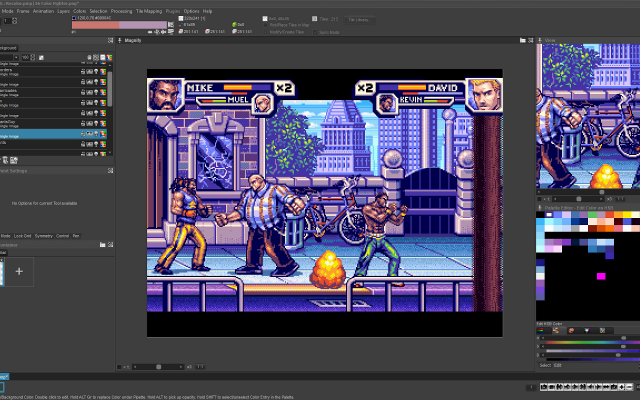Click the hue slider handle
Image resolution: width=640 pixels, height=400 pixels.
624,338
